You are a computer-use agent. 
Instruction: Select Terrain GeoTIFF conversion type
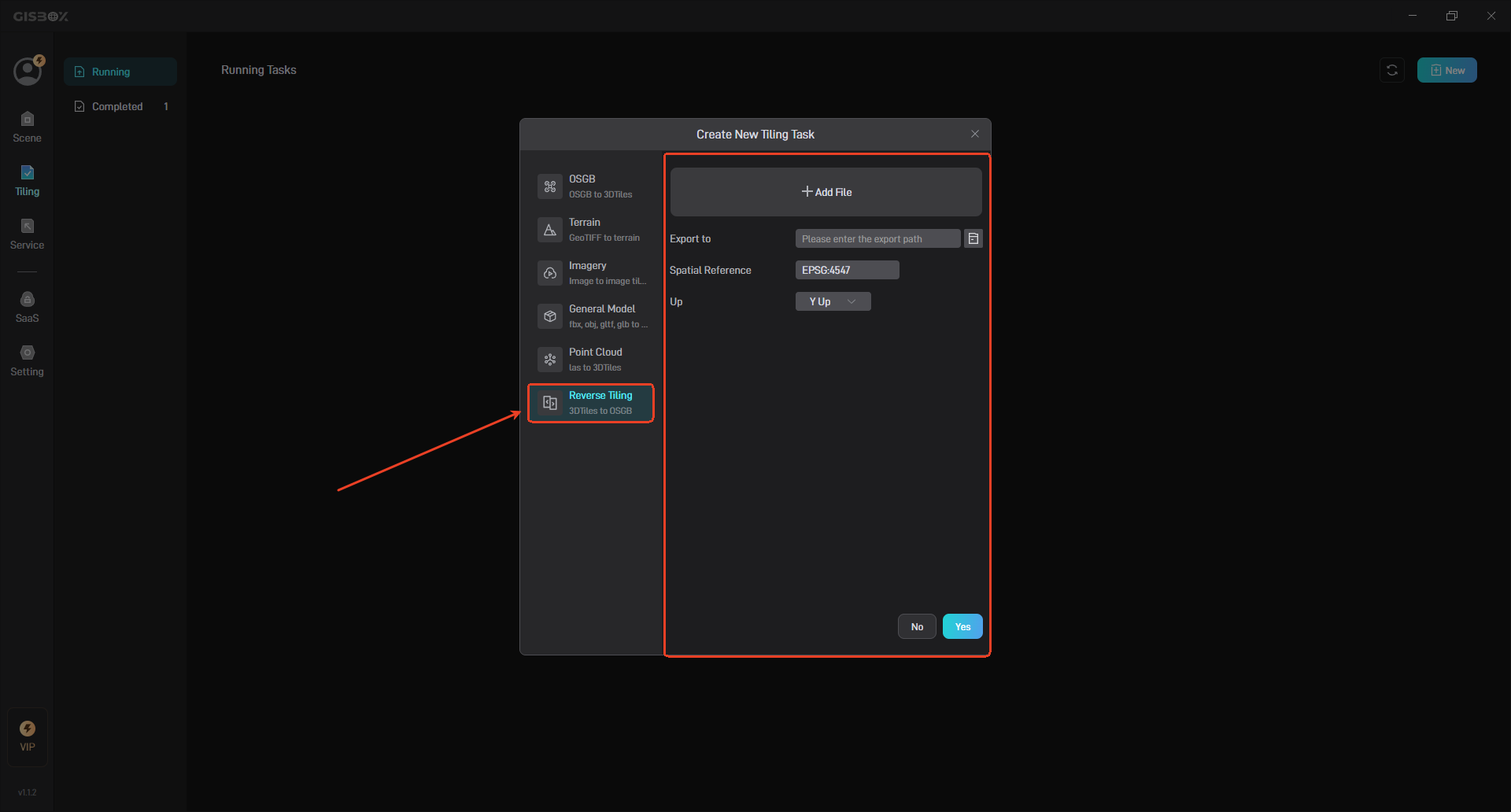(x=591, y=230)
